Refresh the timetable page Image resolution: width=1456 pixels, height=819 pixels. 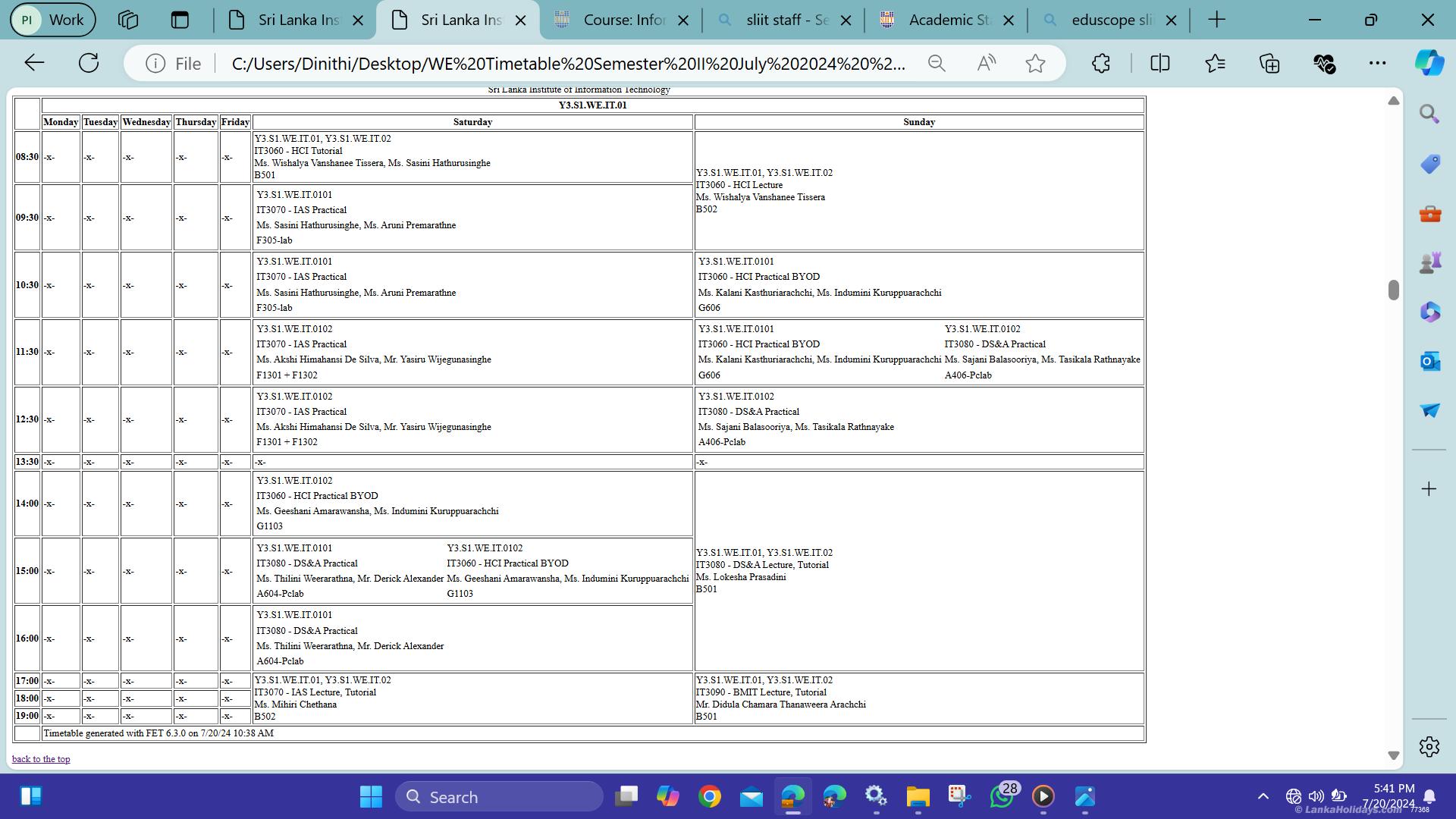[89, 63]
